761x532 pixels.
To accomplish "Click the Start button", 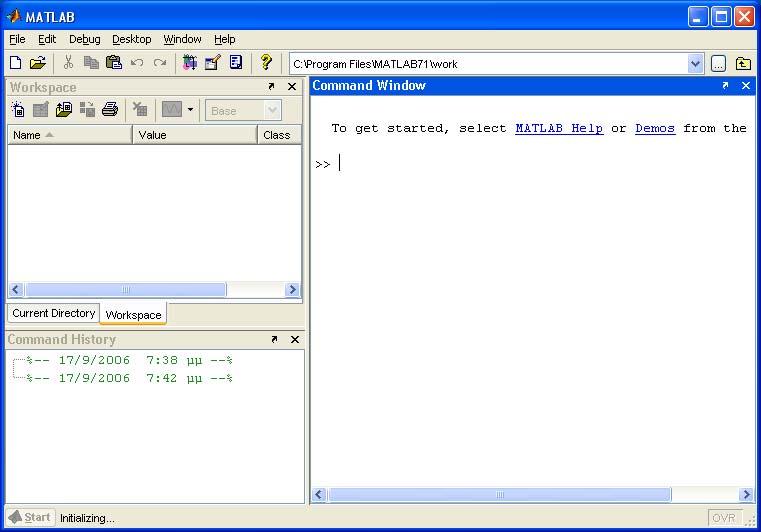I will coord(30,517).
